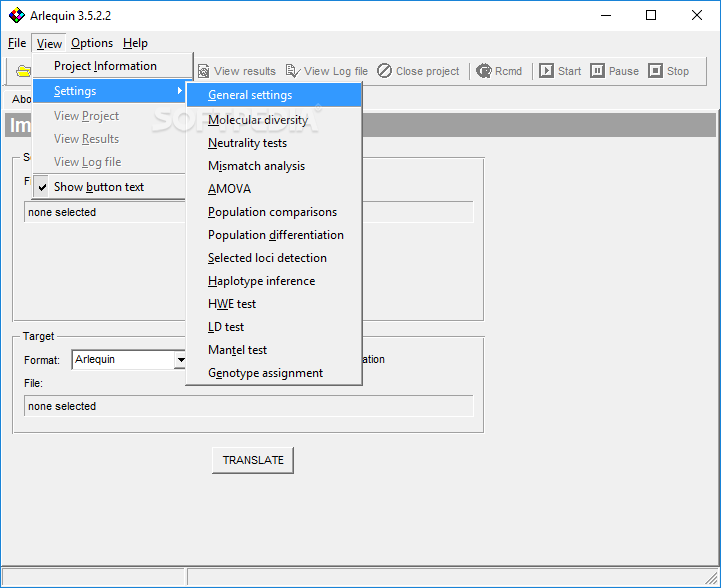Open the Target Format dropdown arrow
Image resolution: width=721 pixels, height=588 pixels.
coord(181,360)
